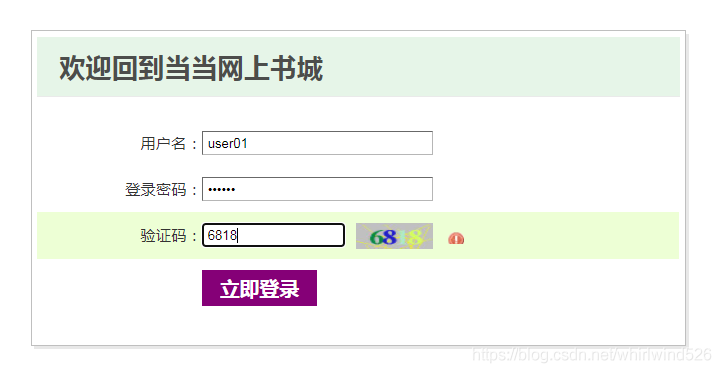Click the 验证码 label text

163,235
